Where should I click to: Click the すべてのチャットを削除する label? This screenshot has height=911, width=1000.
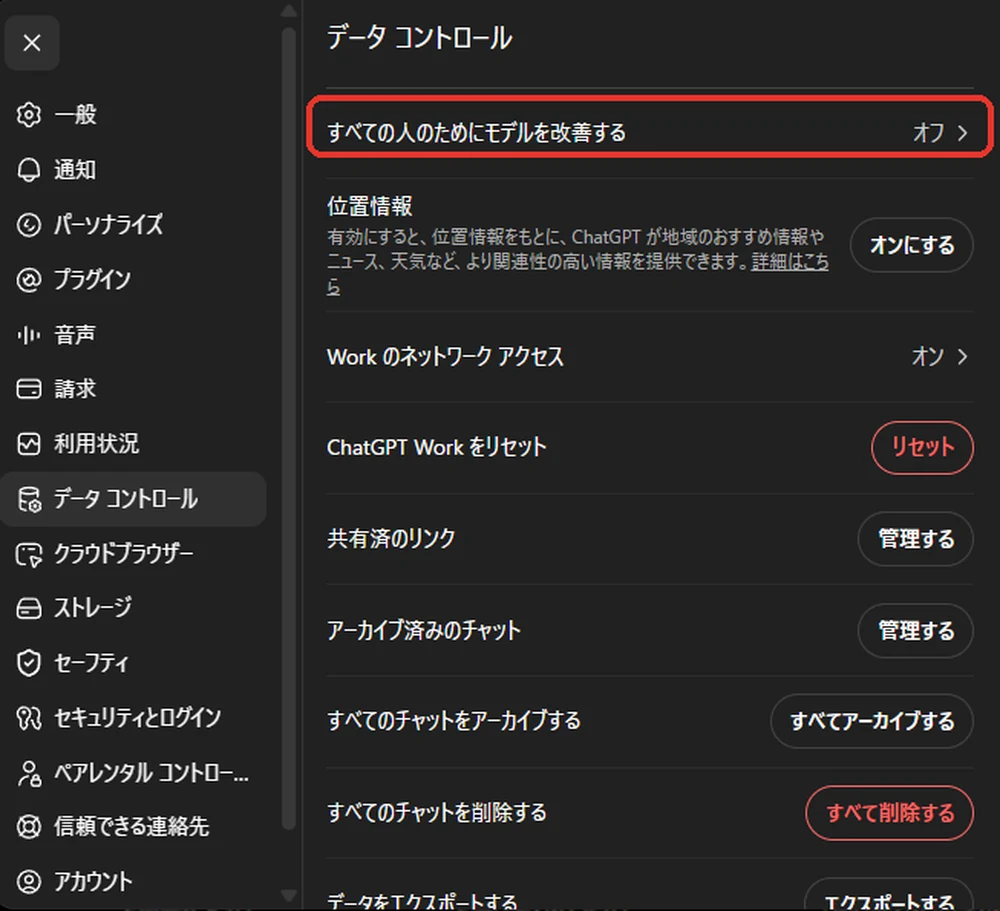(437, 813)
